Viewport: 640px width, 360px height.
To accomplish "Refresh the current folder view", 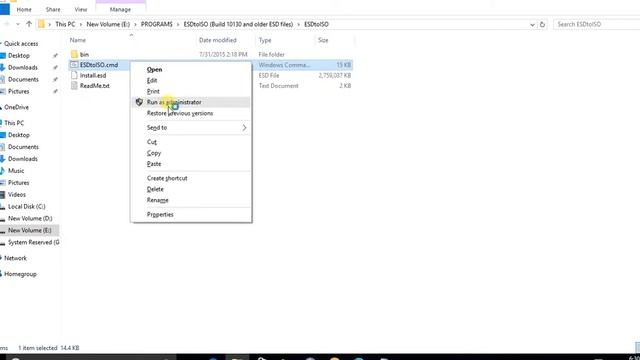I will [x=542, y=24].
